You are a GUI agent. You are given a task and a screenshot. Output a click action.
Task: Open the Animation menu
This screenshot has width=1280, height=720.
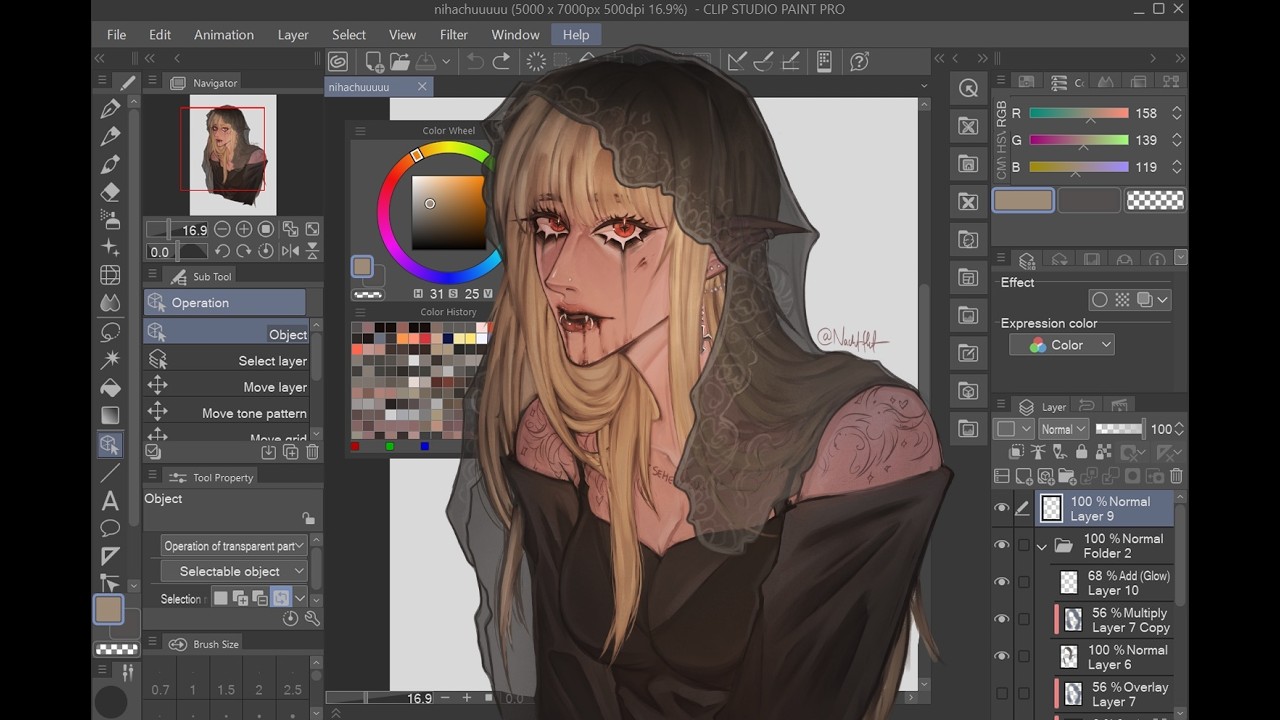coord(224,34)
